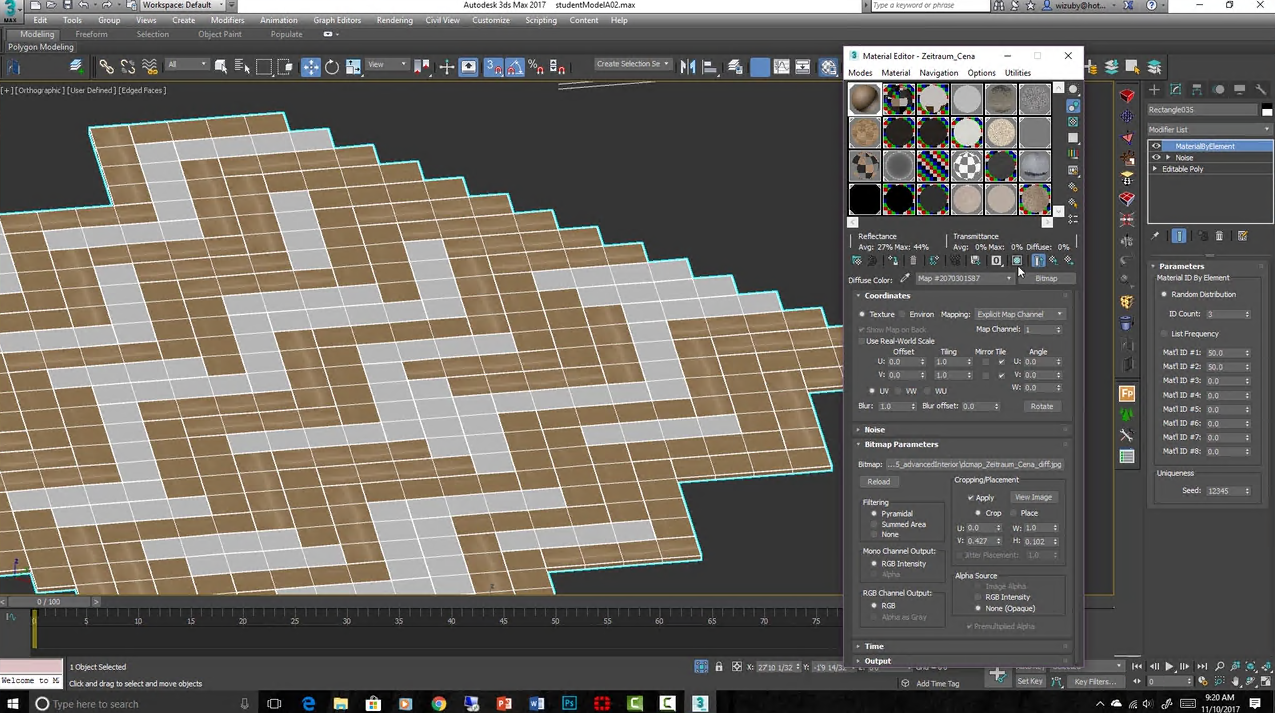The image size is (1275, 713).
Task: Open the Navigation menu in Material Editor
Action: [x=938, y=73]
